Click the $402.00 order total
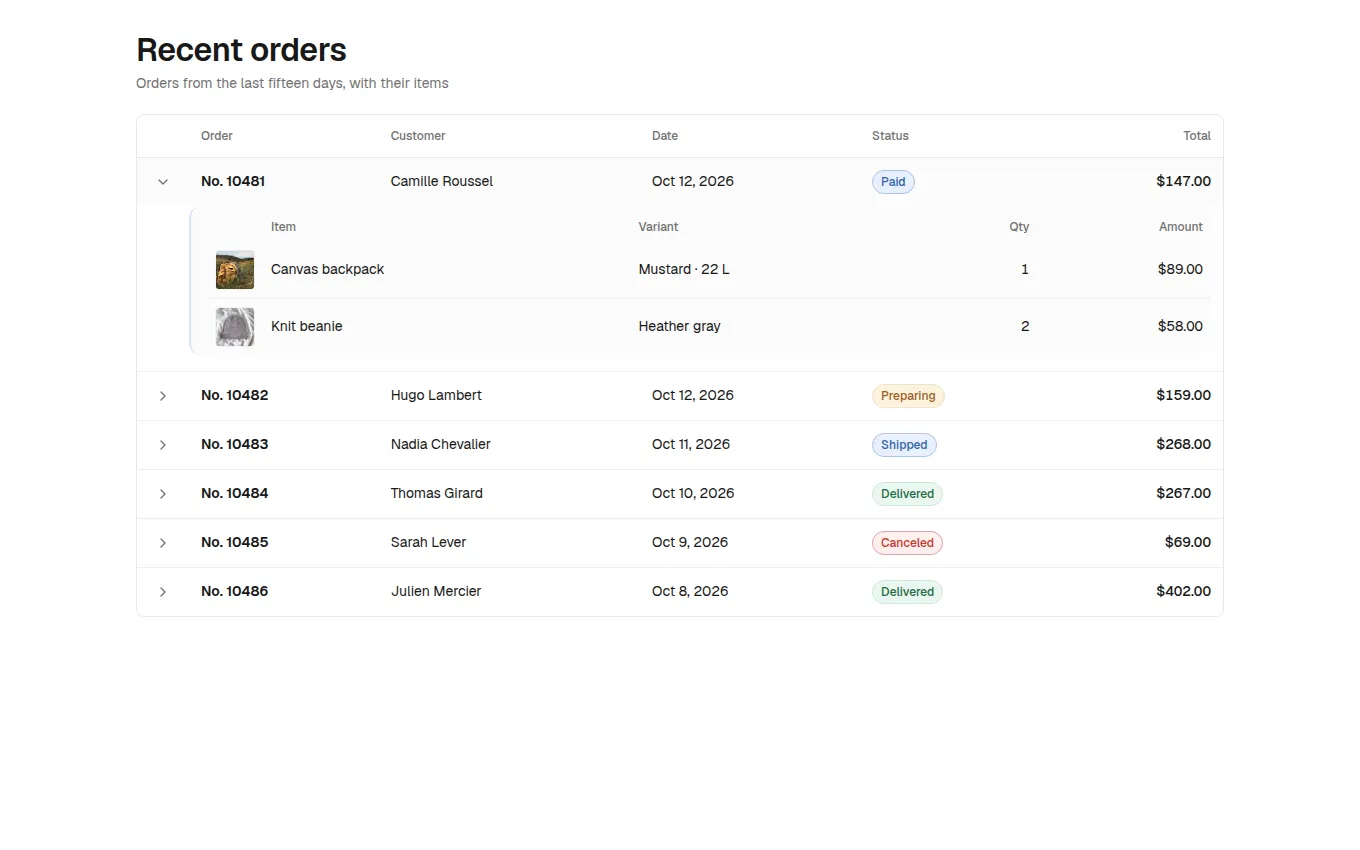The width and height of the screenshot is (1360, 850). pos(1184,592)
